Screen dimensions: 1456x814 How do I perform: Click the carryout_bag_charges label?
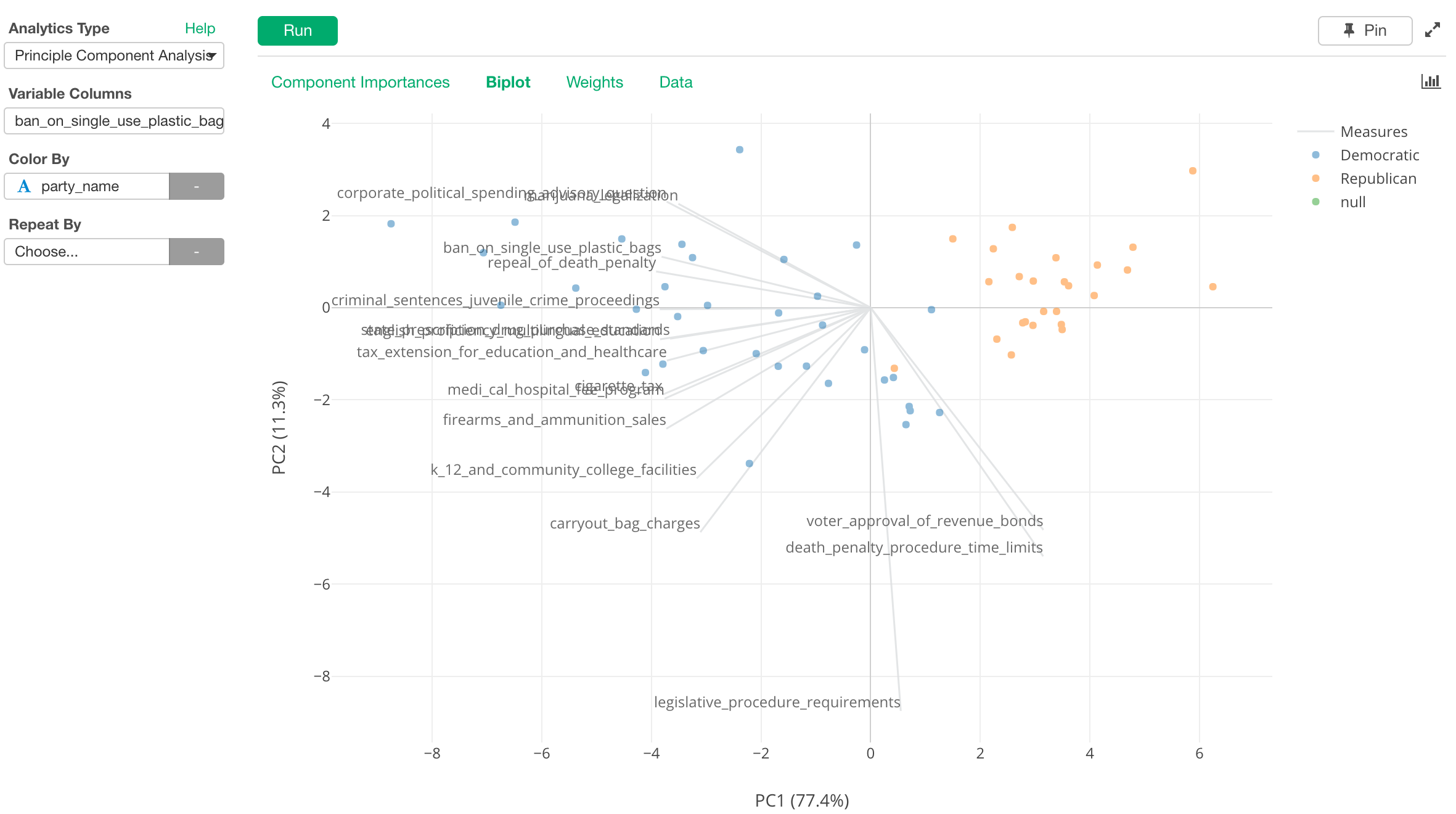click(624, 523)
